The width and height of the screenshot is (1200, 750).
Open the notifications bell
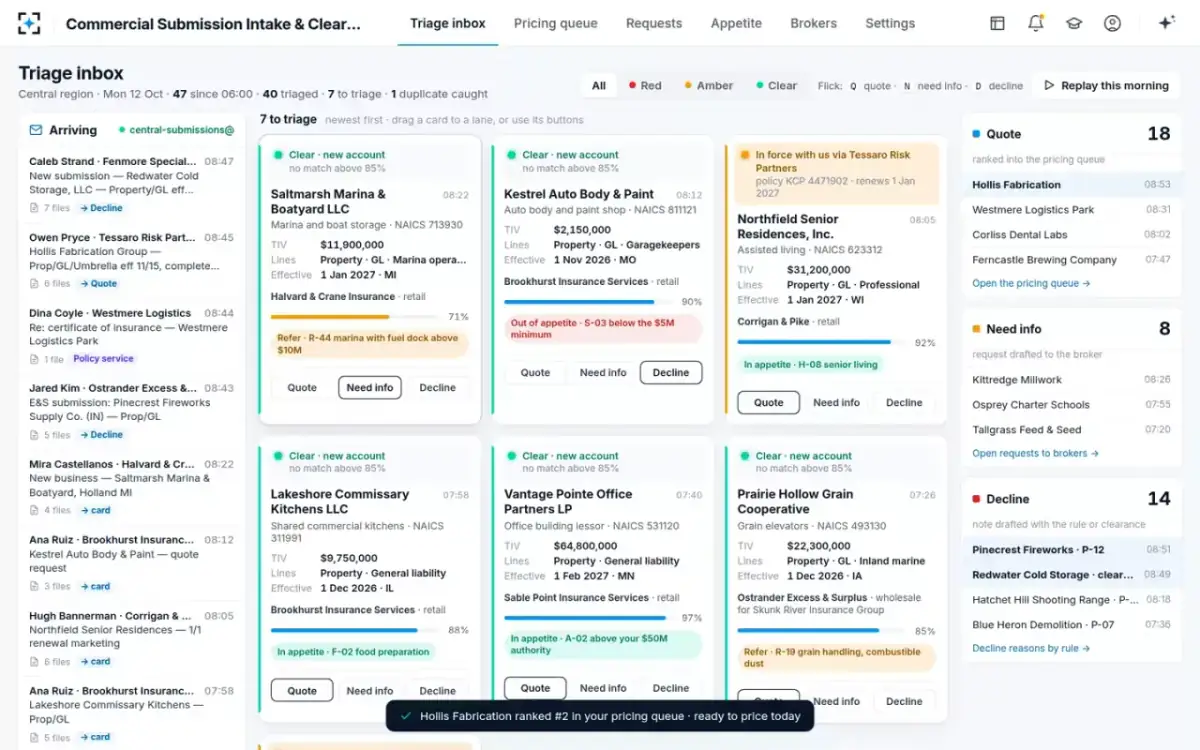(1036, 23)
